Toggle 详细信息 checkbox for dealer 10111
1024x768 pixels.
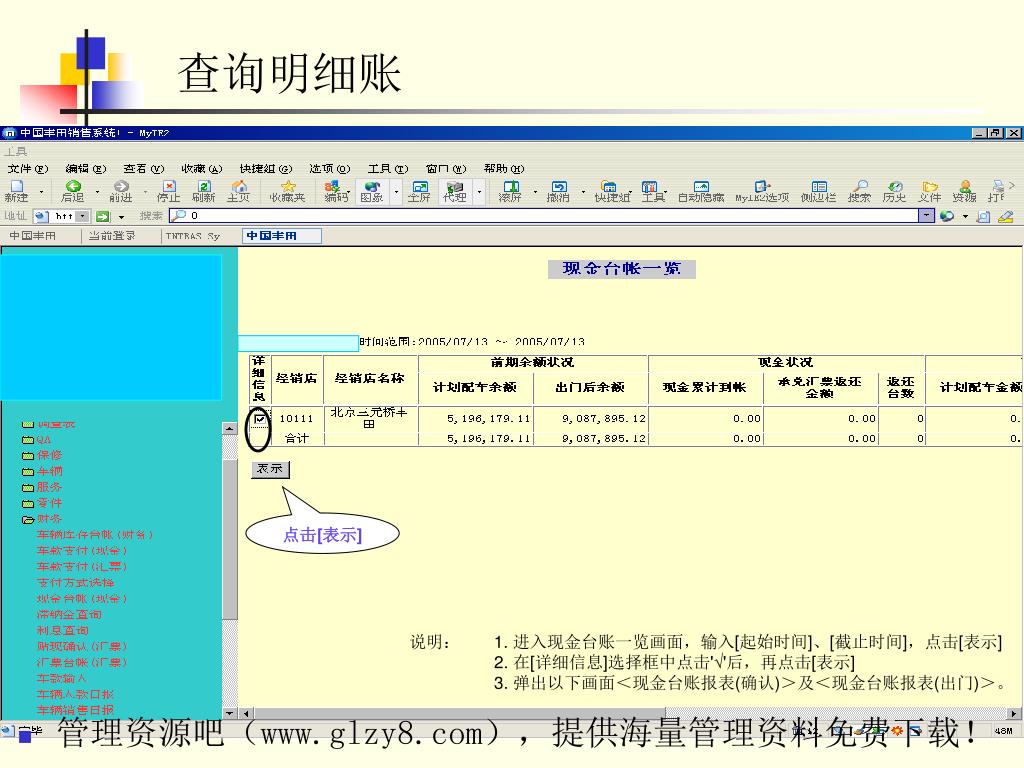click(260, 419)
